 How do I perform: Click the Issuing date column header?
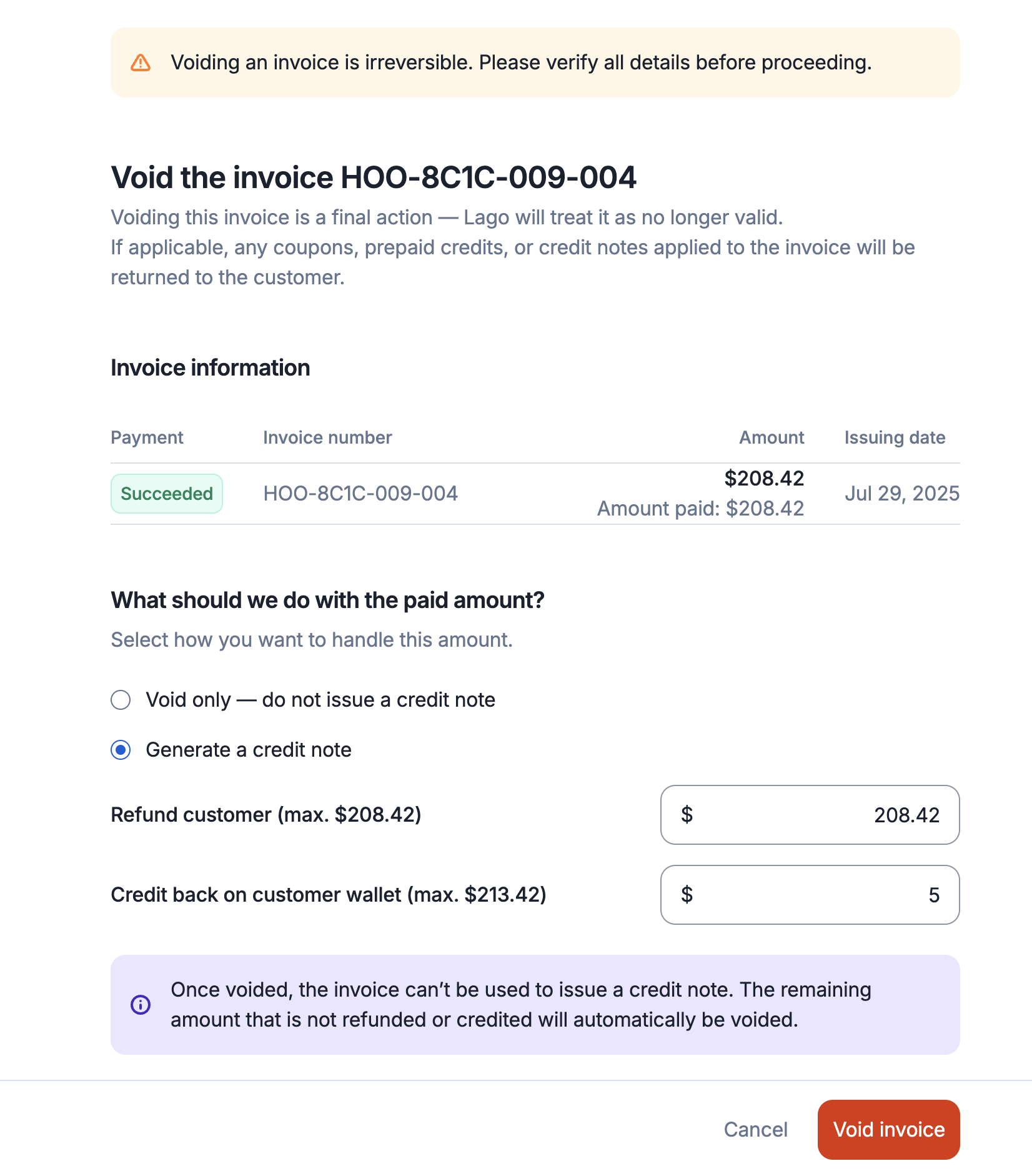click(895, 437)
